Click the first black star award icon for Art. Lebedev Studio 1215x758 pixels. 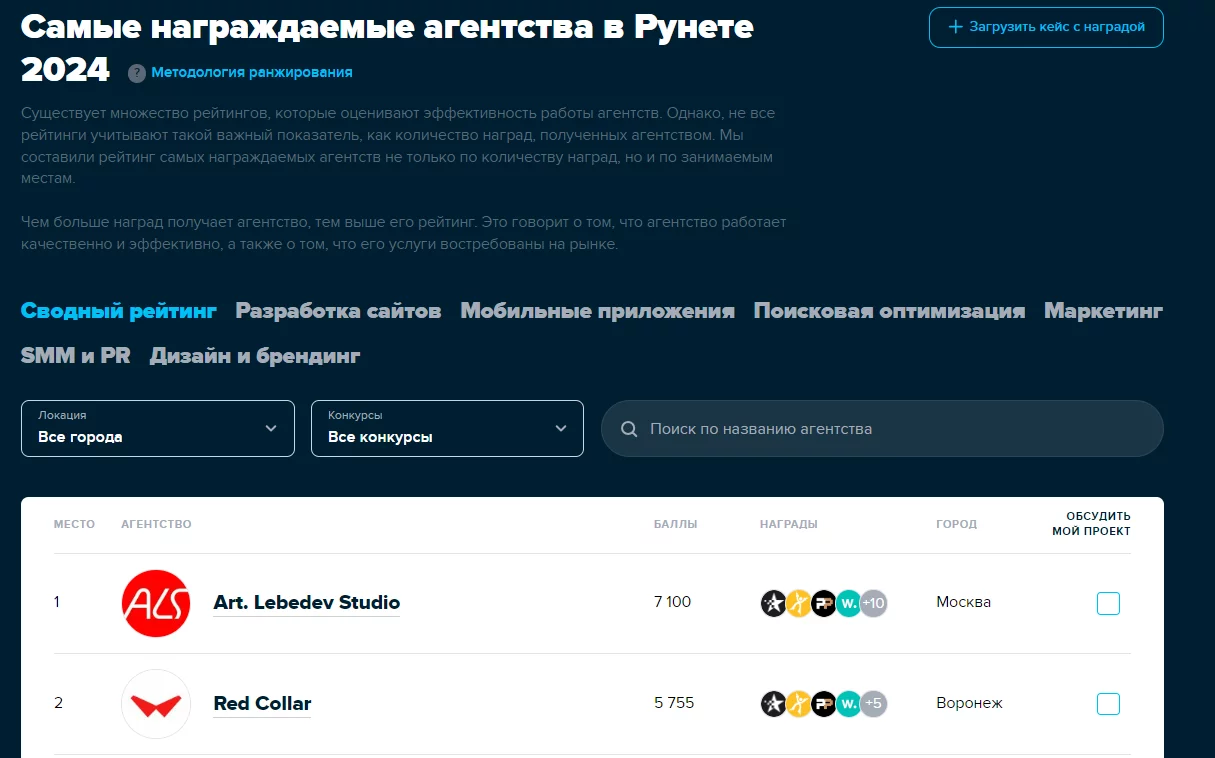point(773,603)
